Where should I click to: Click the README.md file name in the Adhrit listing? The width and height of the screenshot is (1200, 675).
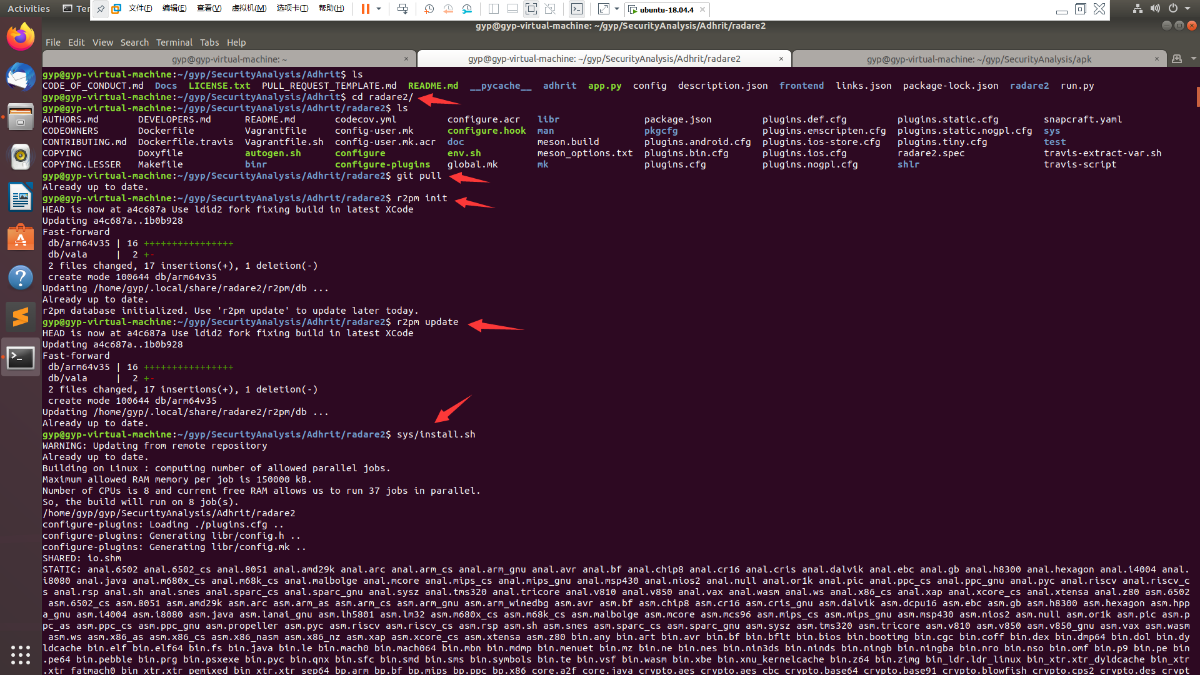pos(433,86)
